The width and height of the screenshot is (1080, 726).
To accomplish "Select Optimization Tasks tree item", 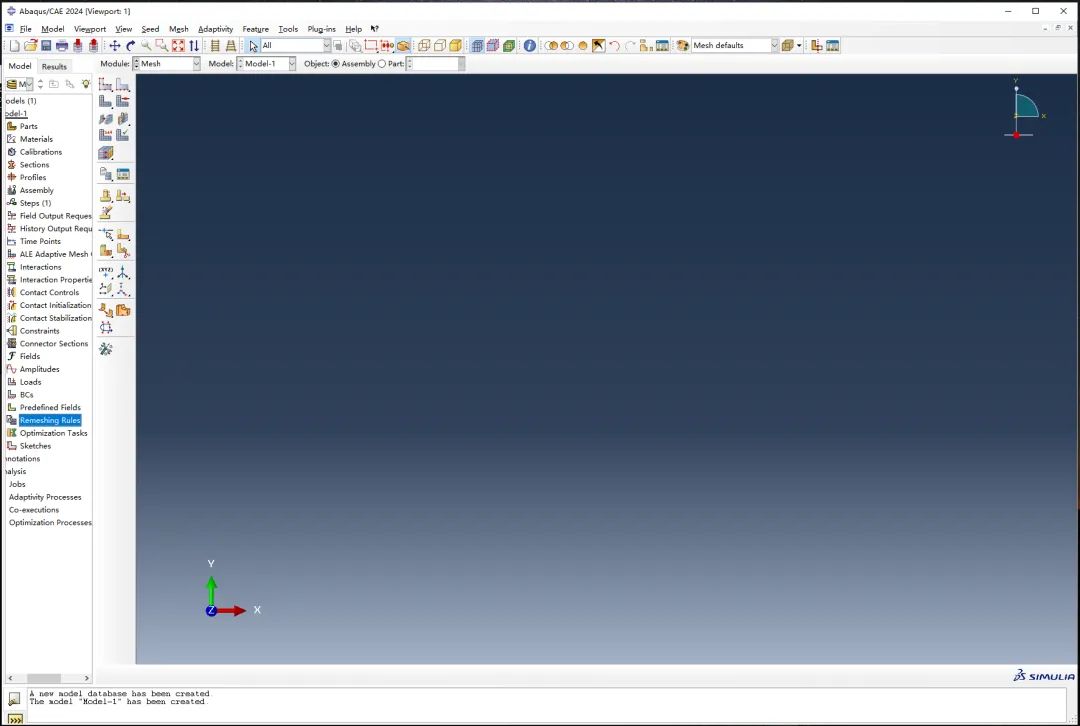I will pos(53,433).
